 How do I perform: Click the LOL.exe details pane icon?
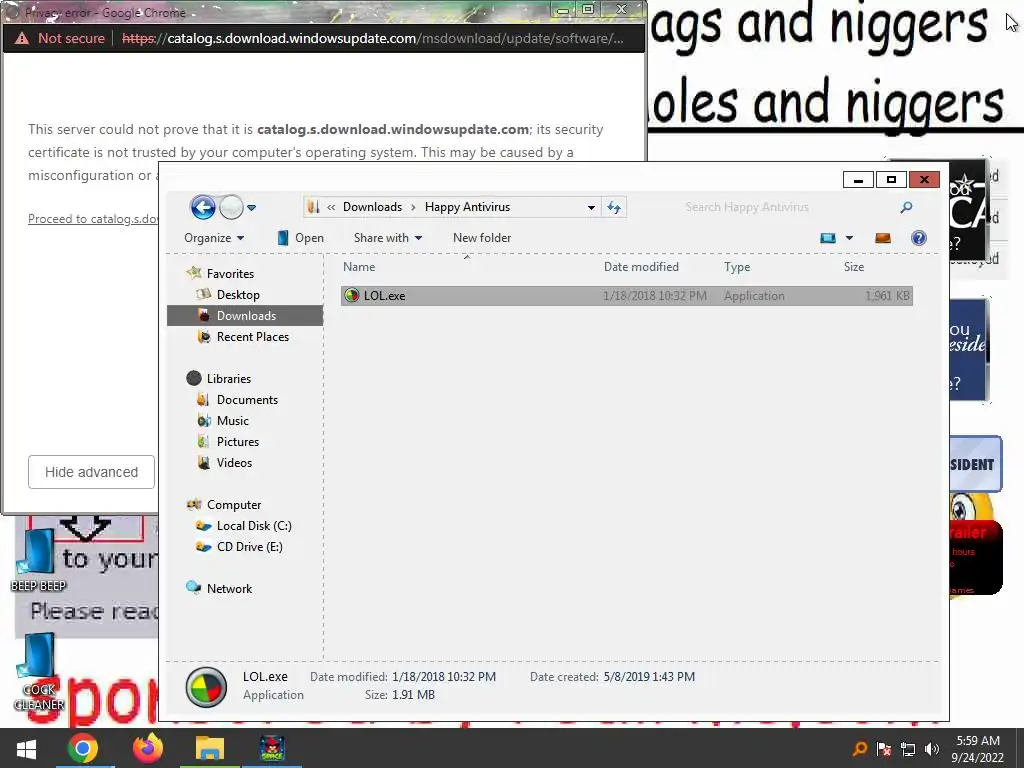click(206, 687)
